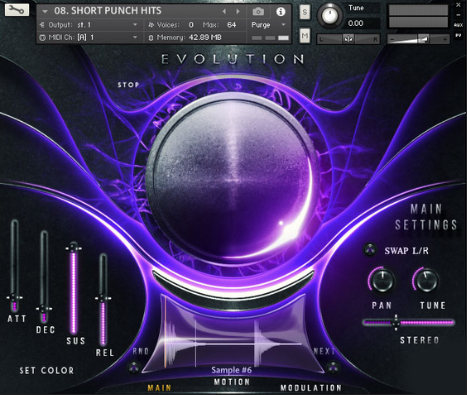
Task: Switch to the MODULATION tab
Action: coord(311,388)
